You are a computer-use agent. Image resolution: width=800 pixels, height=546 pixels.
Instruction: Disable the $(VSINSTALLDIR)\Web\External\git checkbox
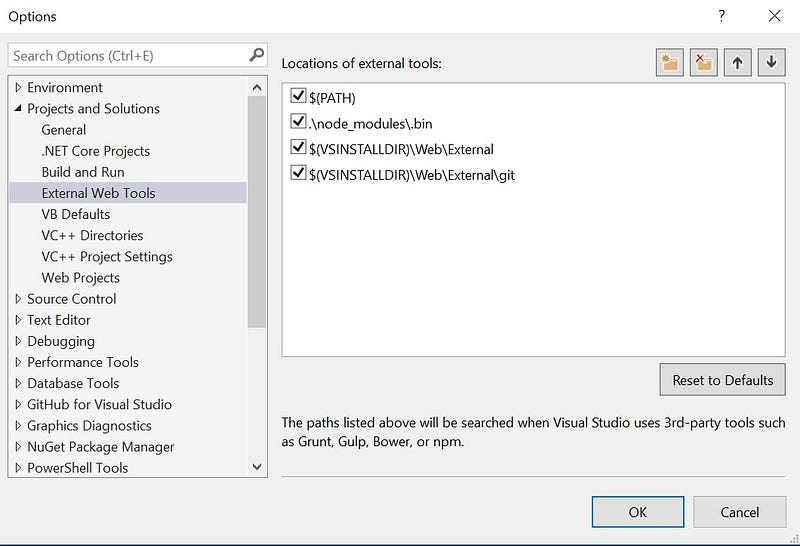(x=298, y=172)
